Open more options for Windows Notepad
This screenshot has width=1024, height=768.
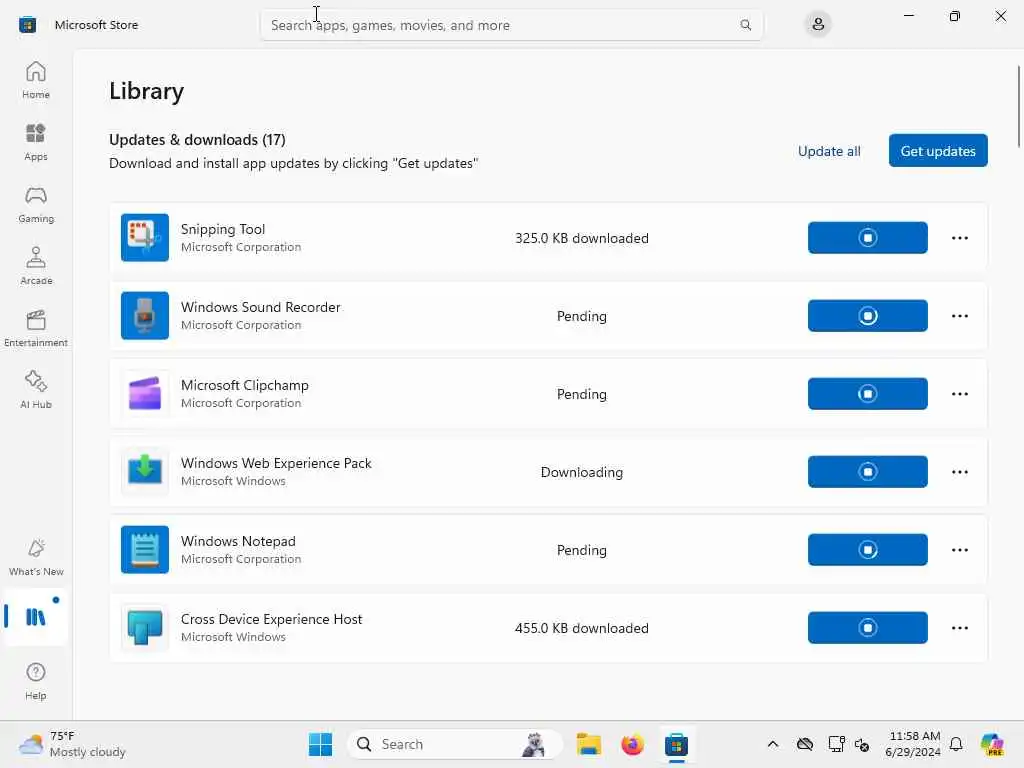[x=959, y=550]
